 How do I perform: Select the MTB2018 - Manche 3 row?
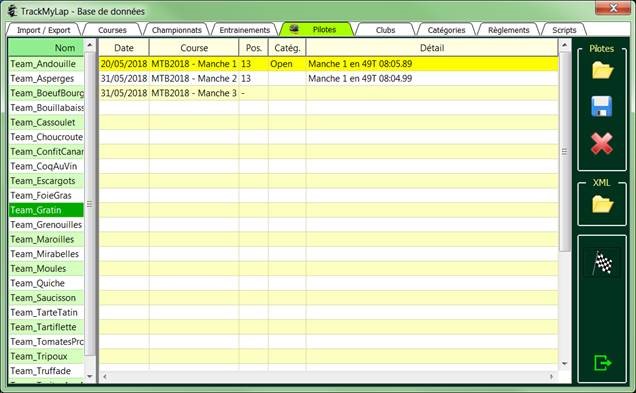[329, 93]
